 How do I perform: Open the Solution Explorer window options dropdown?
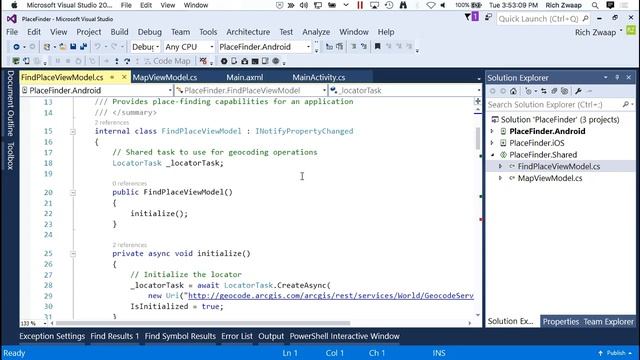(606, 77)
